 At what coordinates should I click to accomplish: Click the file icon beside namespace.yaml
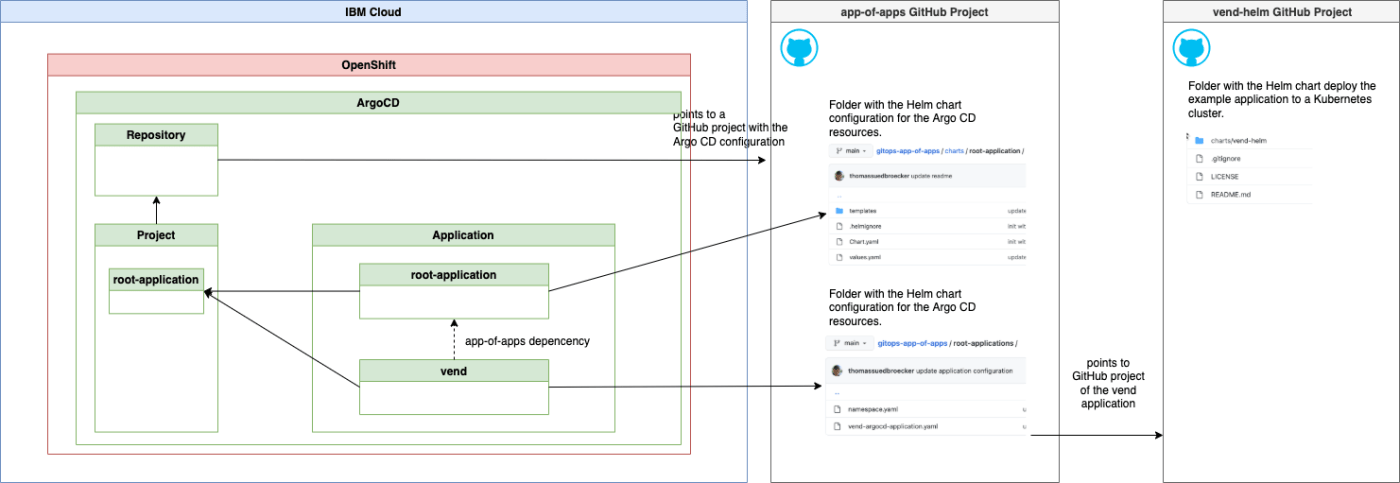[839, 410]
